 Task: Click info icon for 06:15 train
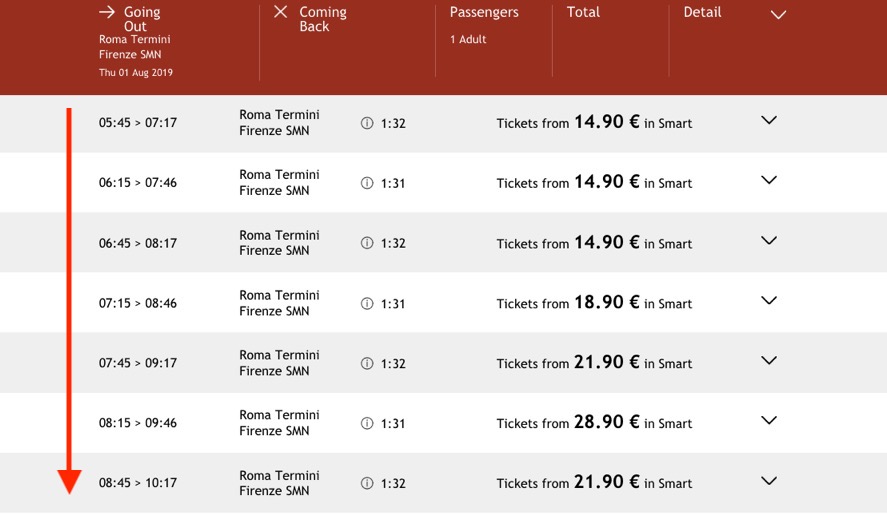click(x=367, y=183)
